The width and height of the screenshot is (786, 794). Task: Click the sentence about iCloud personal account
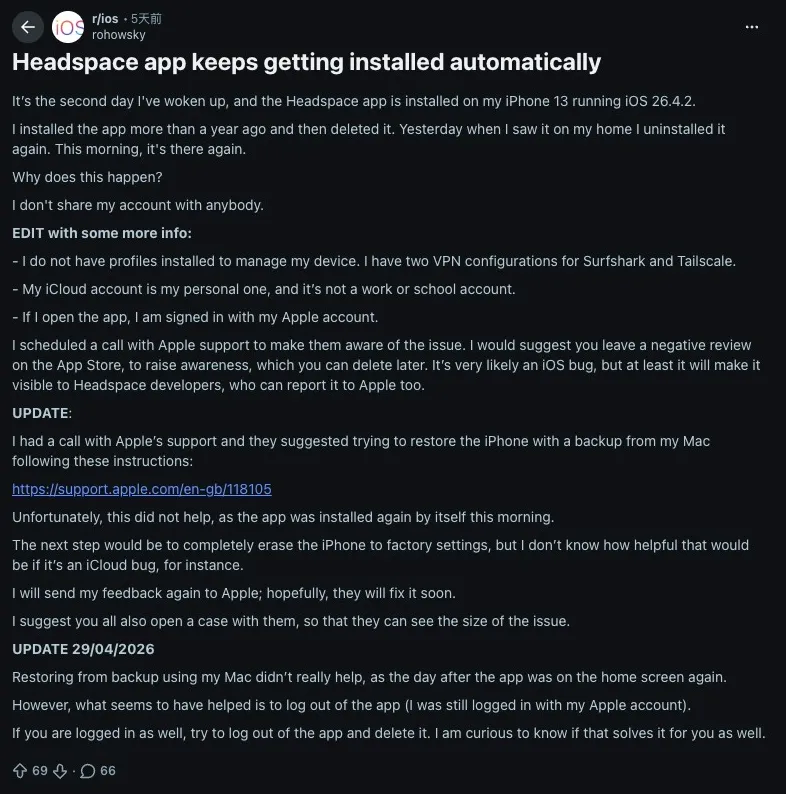point(264,289)
